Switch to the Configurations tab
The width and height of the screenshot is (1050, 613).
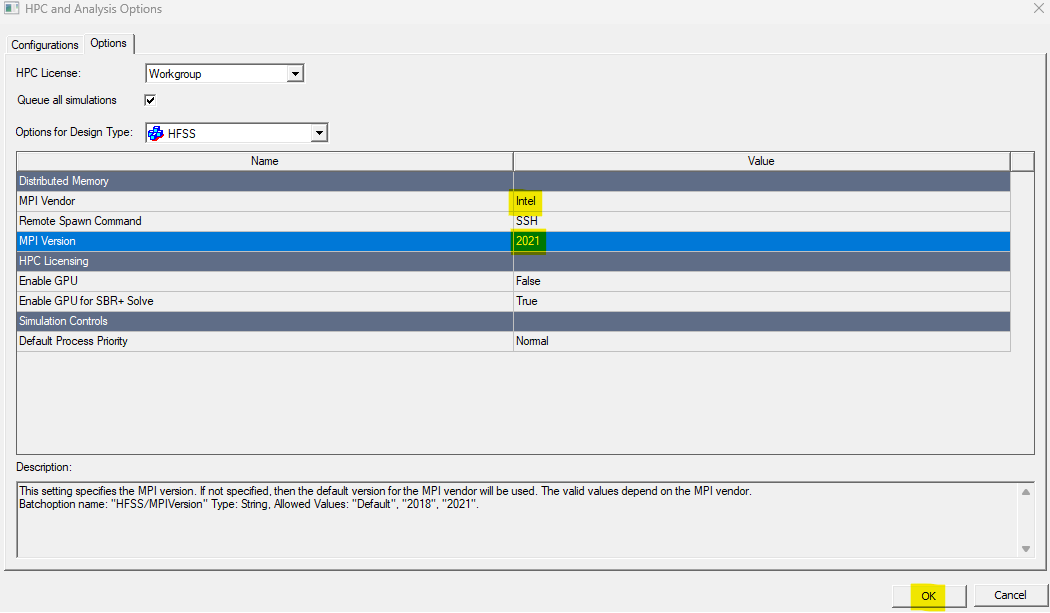point(44,45)
